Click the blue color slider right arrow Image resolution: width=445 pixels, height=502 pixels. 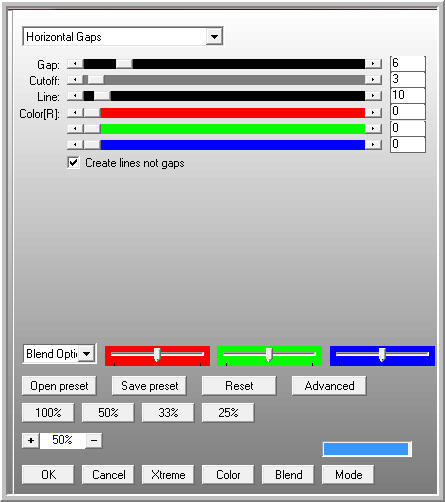[x=373, y=145]
